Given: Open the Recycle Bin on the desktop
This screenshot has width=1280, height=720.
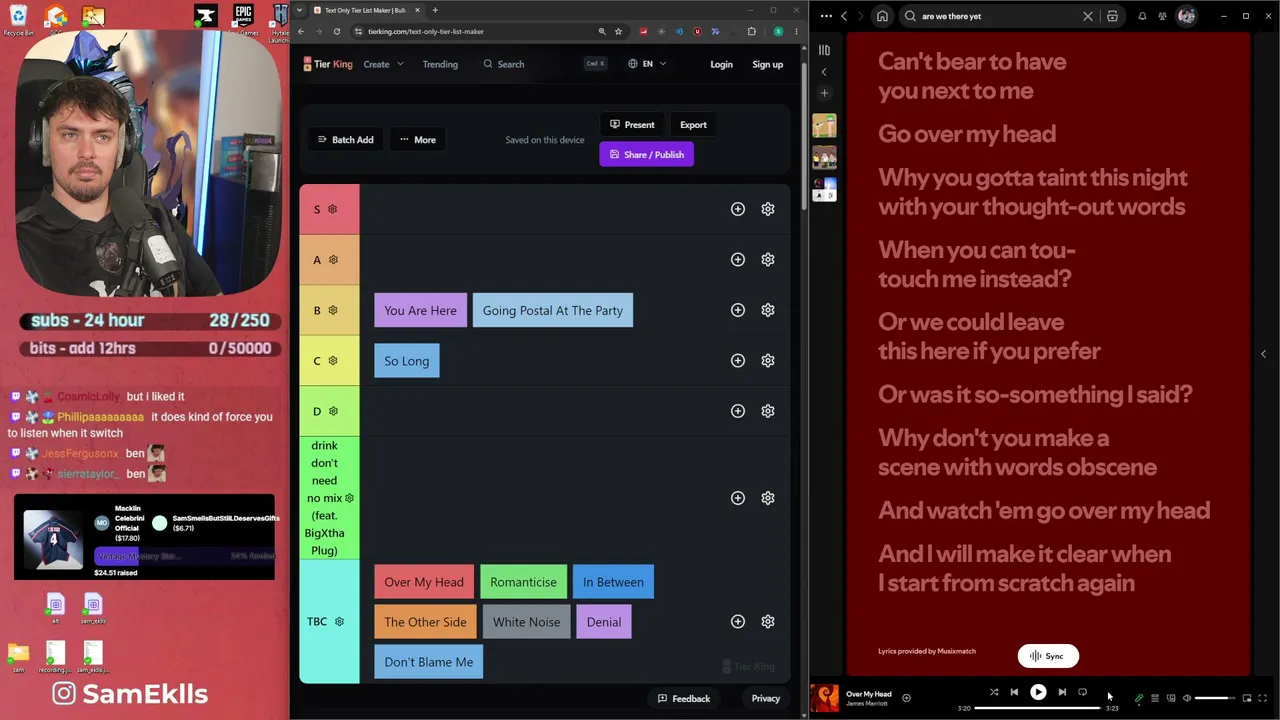Looking at the screenshot, I should (x=18, y=19).
